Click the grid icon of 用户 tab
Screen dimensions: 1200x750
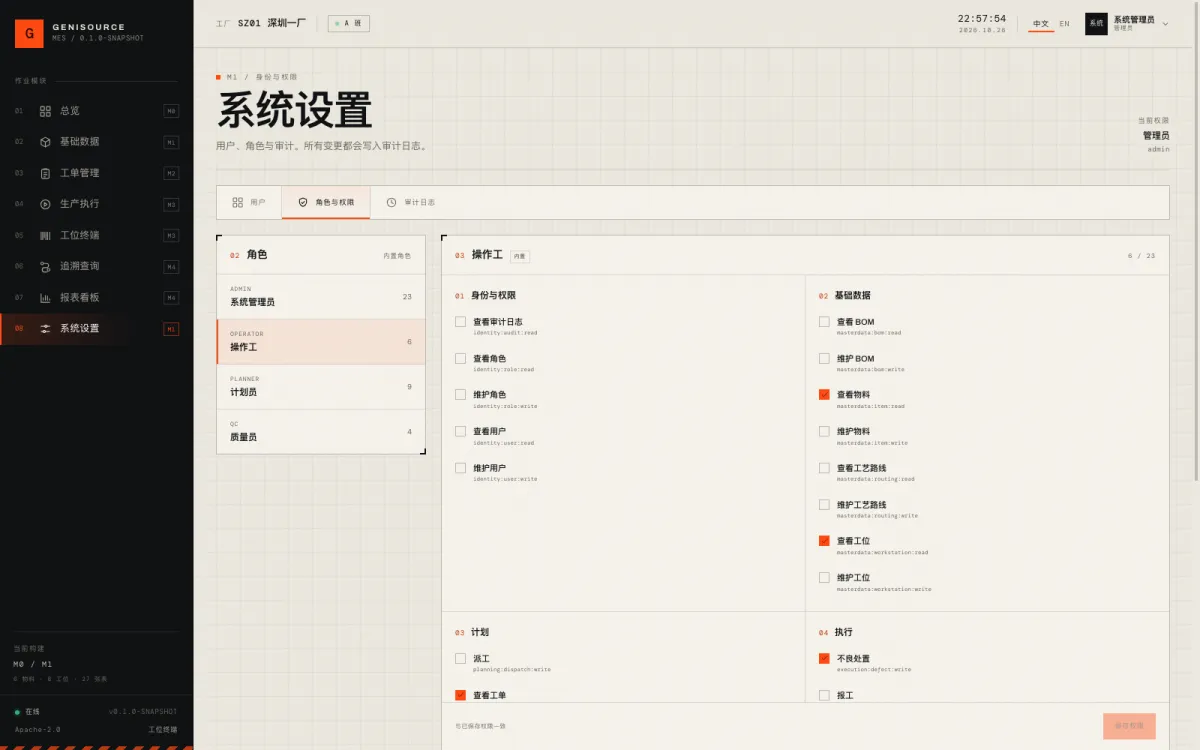tap(238, 202)
